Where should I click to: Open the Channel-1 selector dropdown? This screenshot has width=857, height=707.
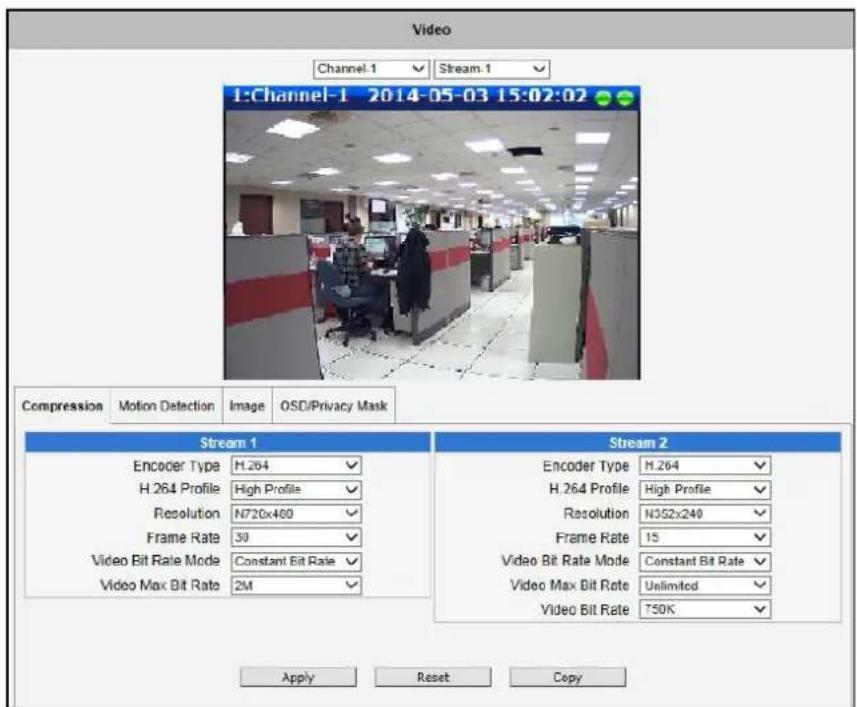pyautogui.click(x=371, y=69)
